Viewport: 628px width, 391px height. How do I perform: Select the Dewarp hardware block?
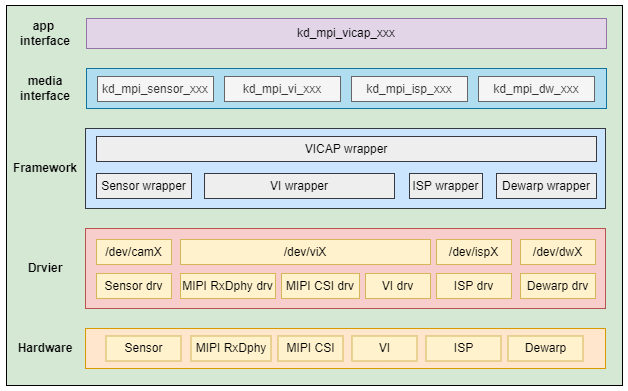pos(545,348)
